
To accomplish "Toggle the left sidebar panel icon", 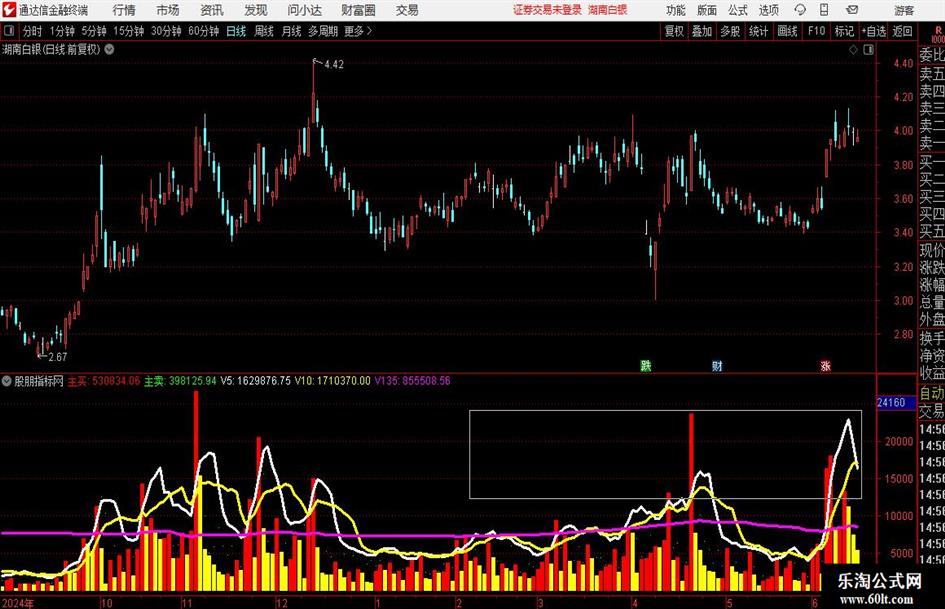I will coord(8,31).
